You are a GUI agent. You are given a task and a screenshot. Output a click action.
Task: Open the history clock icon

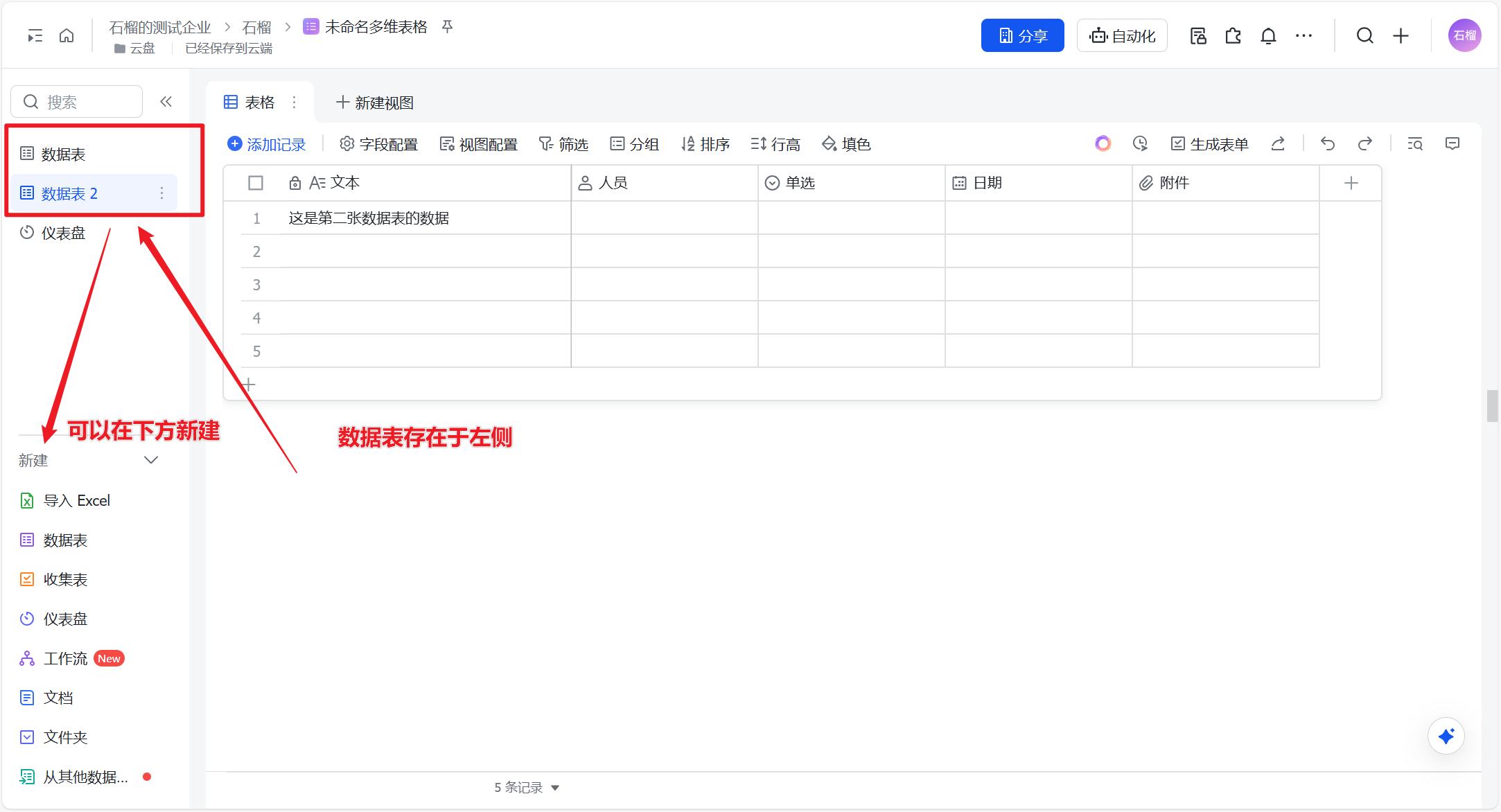[x=1140, y=143]
